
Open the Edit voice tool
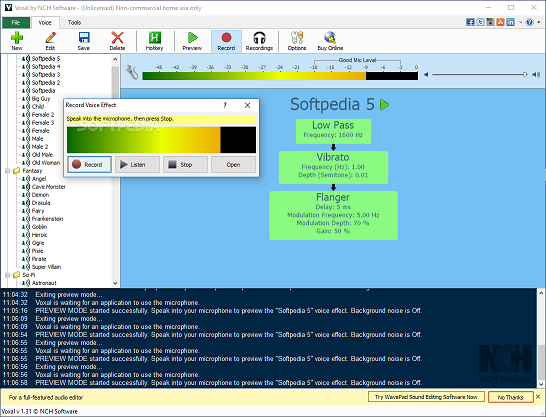coord(50,41)
